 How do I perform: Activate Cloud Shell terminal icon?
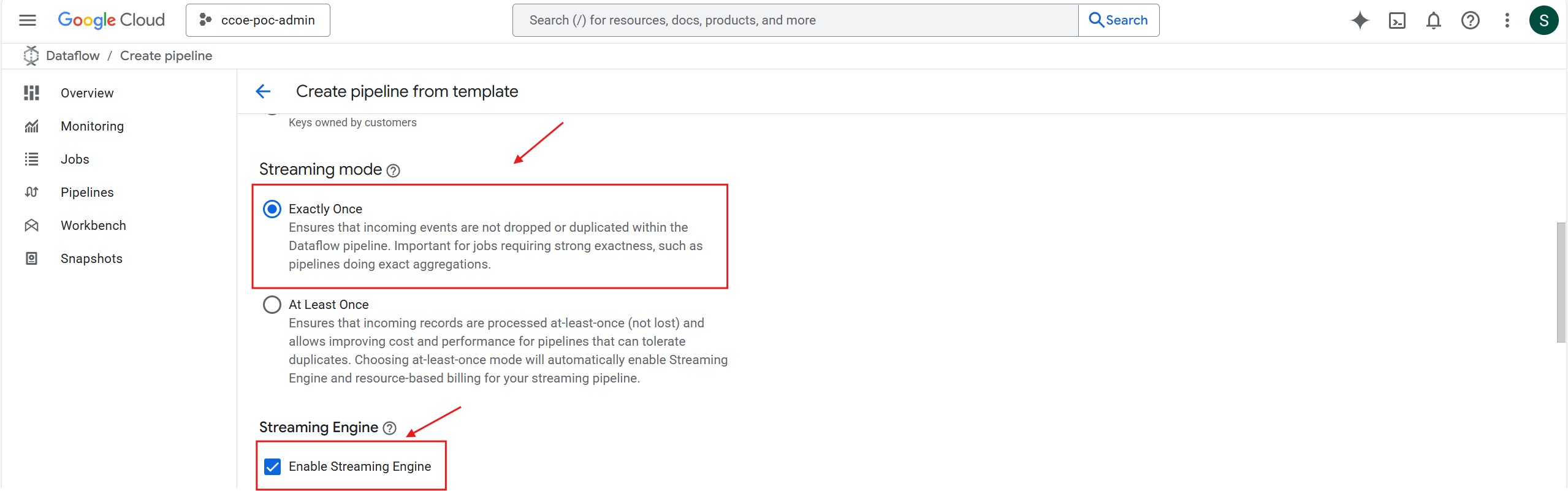tap(1397, 20)
